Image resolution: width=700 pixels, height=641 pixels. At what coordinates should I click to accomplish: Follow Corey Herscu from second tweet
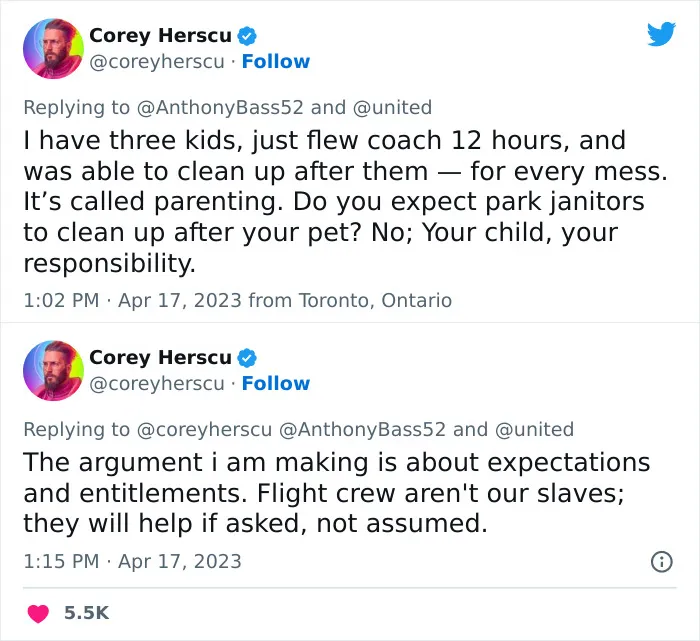click(x=275, y=383)
